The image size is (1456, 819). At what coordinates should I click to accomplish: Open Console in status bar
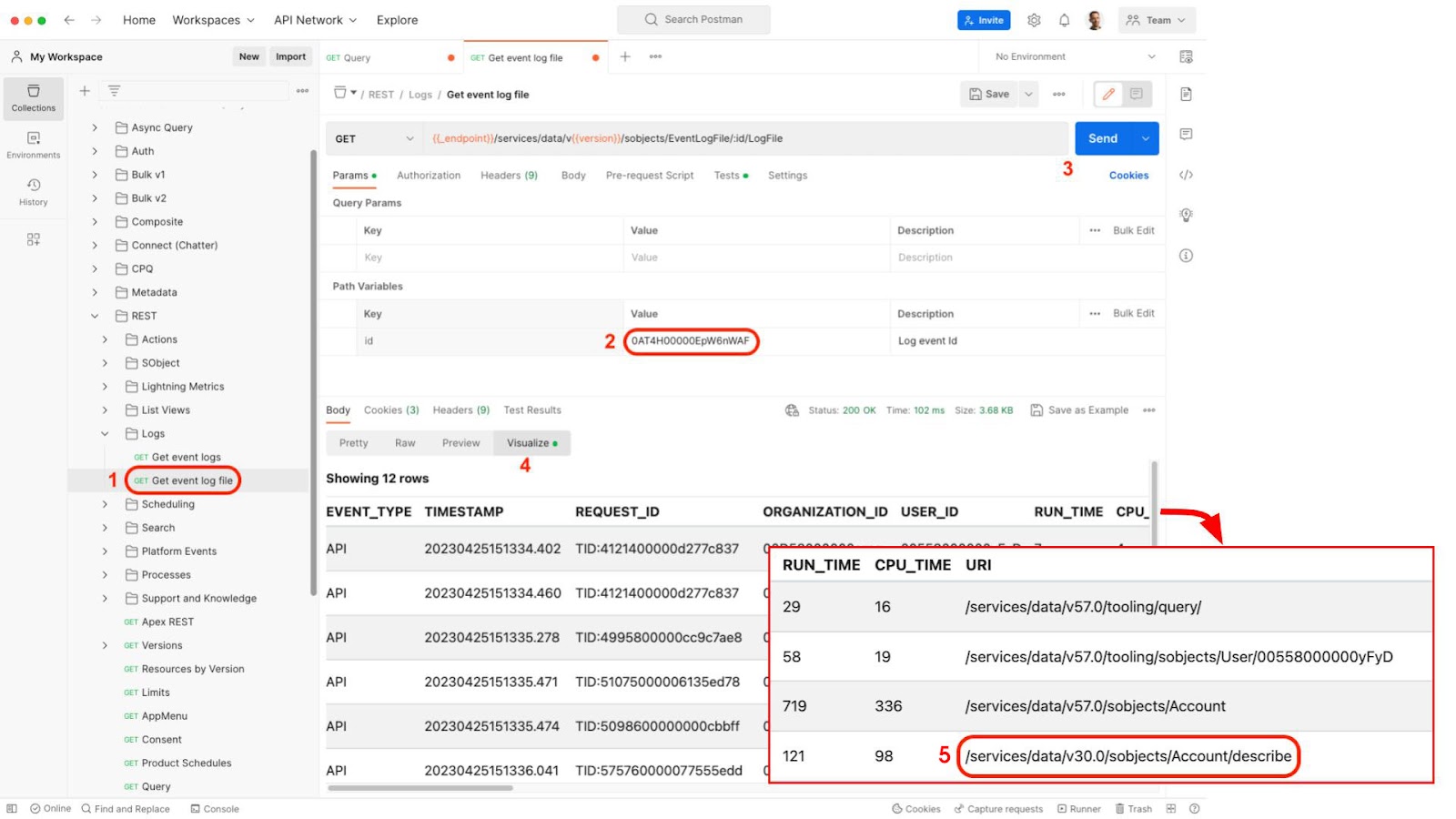click(x=215, y=808)
